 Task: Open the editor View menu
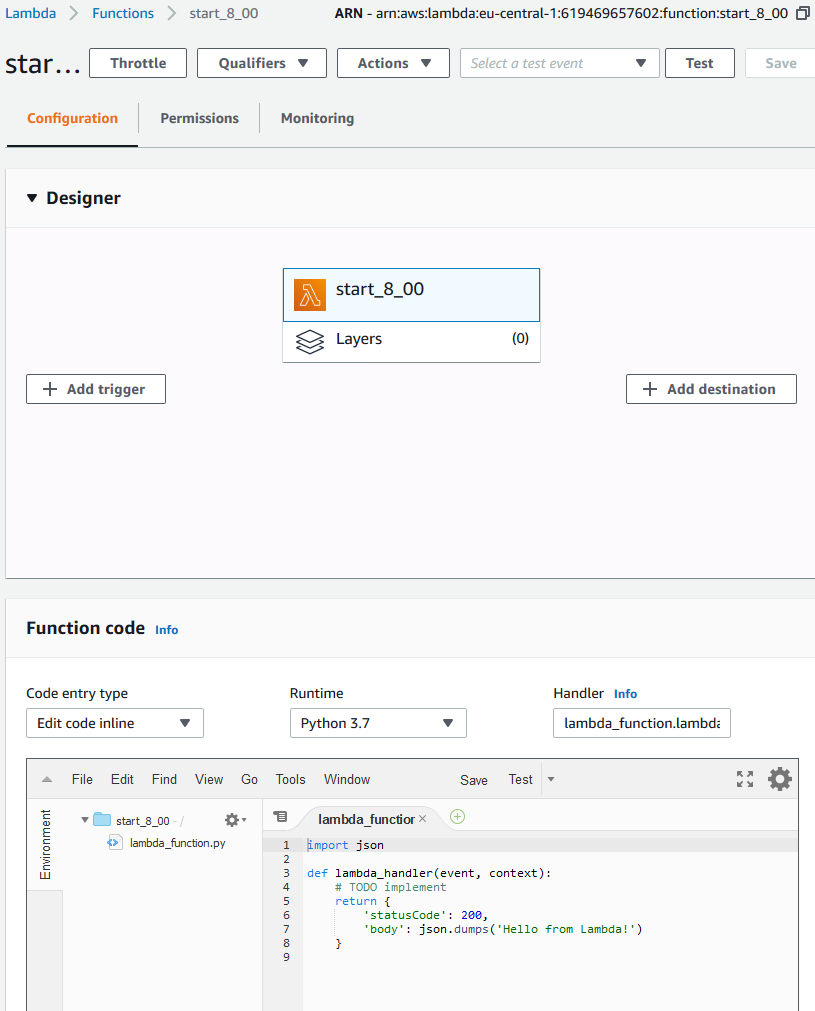209,780
